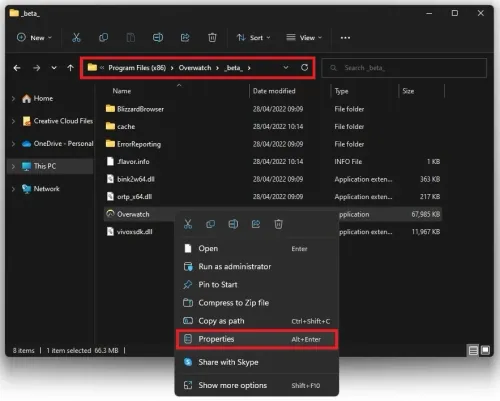Click the Delete trash icon in the top toolbar
This screenshot has height=401, width=500.
212,37
